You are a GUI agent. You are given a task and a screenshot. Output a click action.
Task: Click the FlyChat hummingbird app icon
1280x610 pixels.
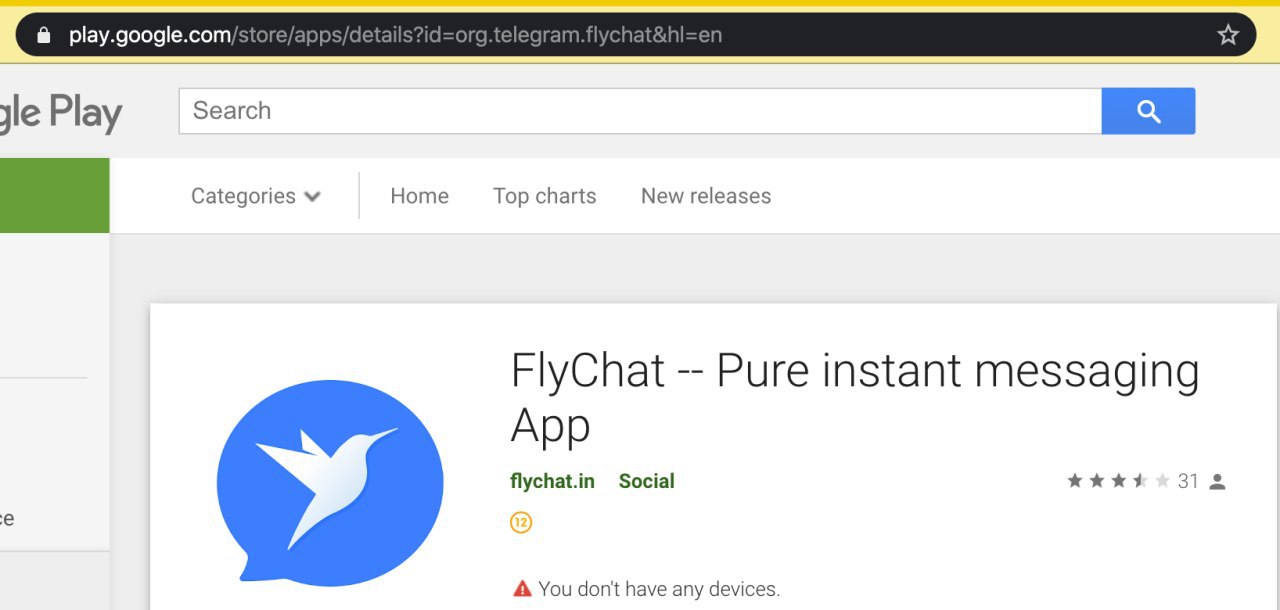tap(330, 481)
